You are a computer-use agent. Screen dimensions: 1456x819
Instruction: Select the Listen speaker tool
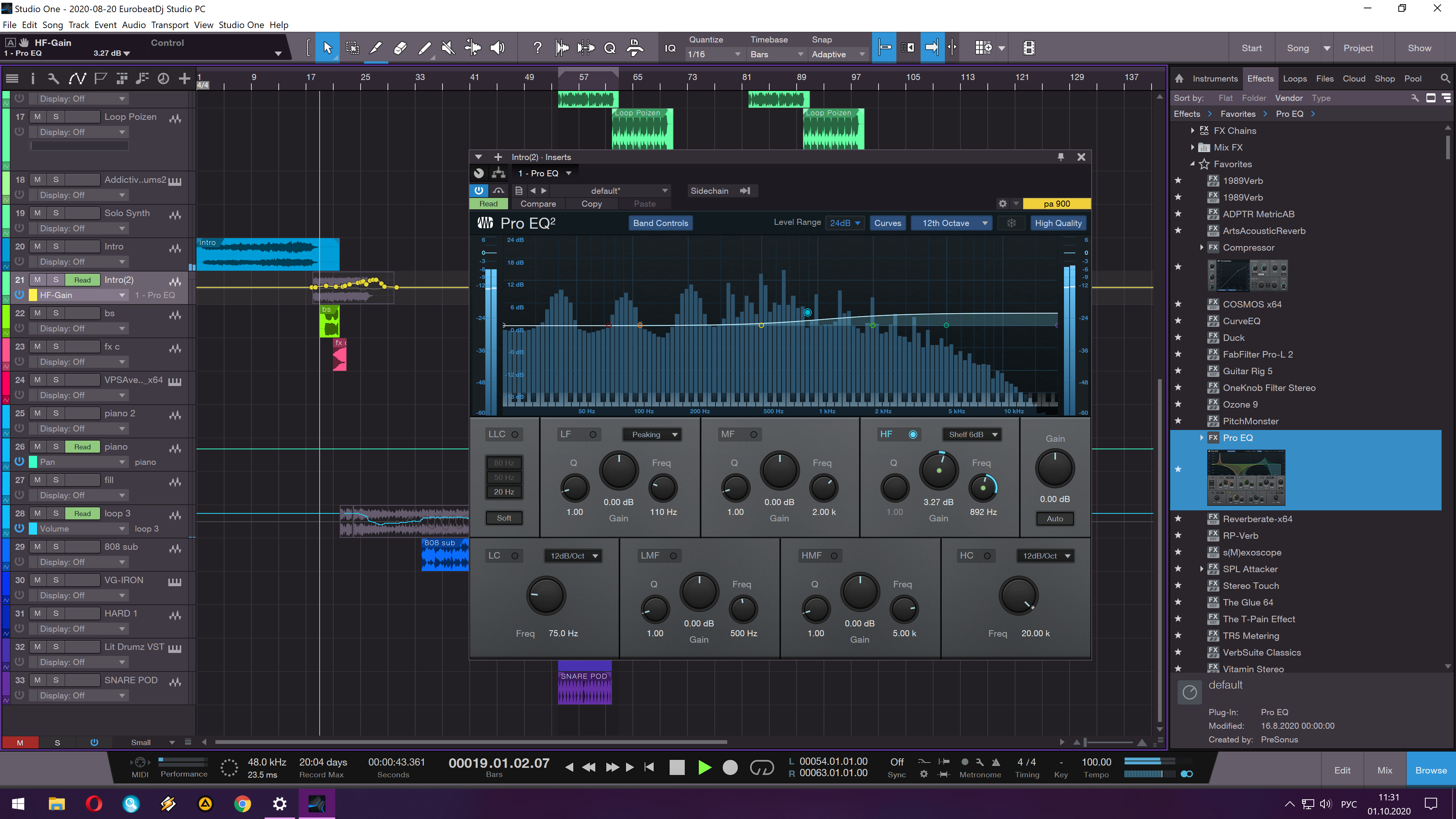[497, 48]
